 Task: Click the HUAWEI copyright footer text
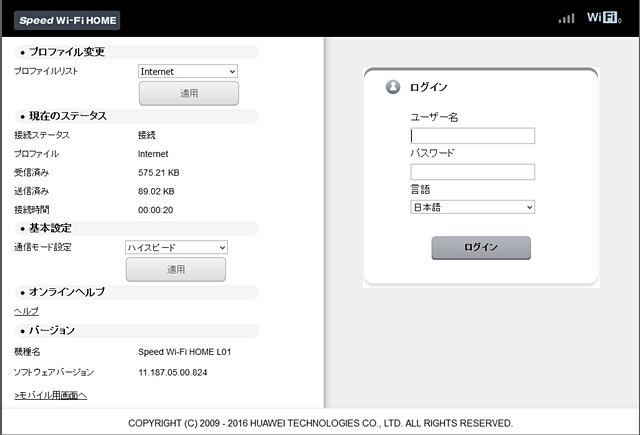click(x=320, y=423)
